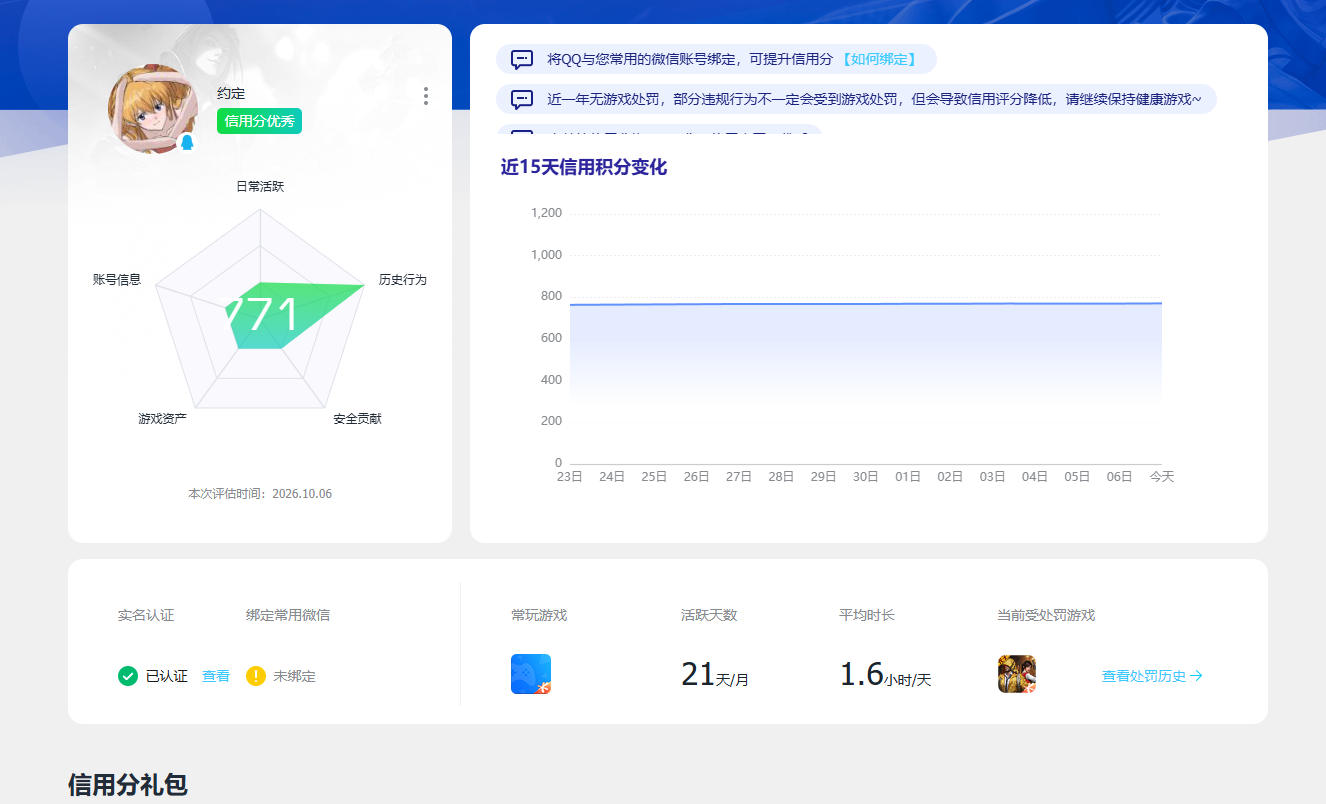Click the yellow warning icon for 未绑定
The height and width of the screenshot is (804, 1326).
[x=256, y=676]
